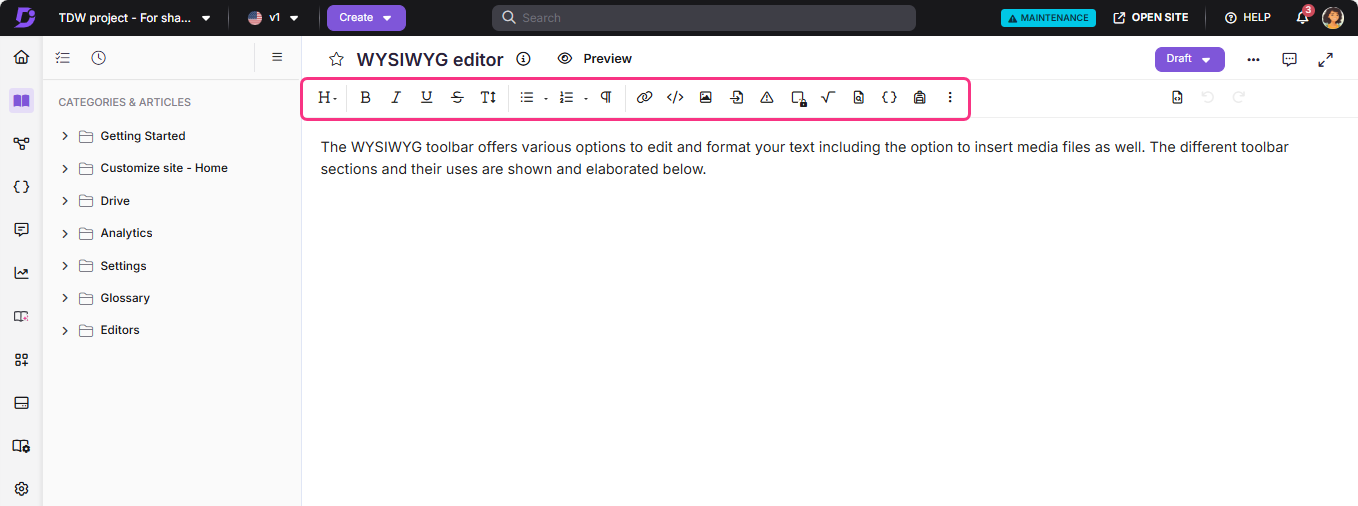Insert a code block from the toolbar

click(675, 97)
